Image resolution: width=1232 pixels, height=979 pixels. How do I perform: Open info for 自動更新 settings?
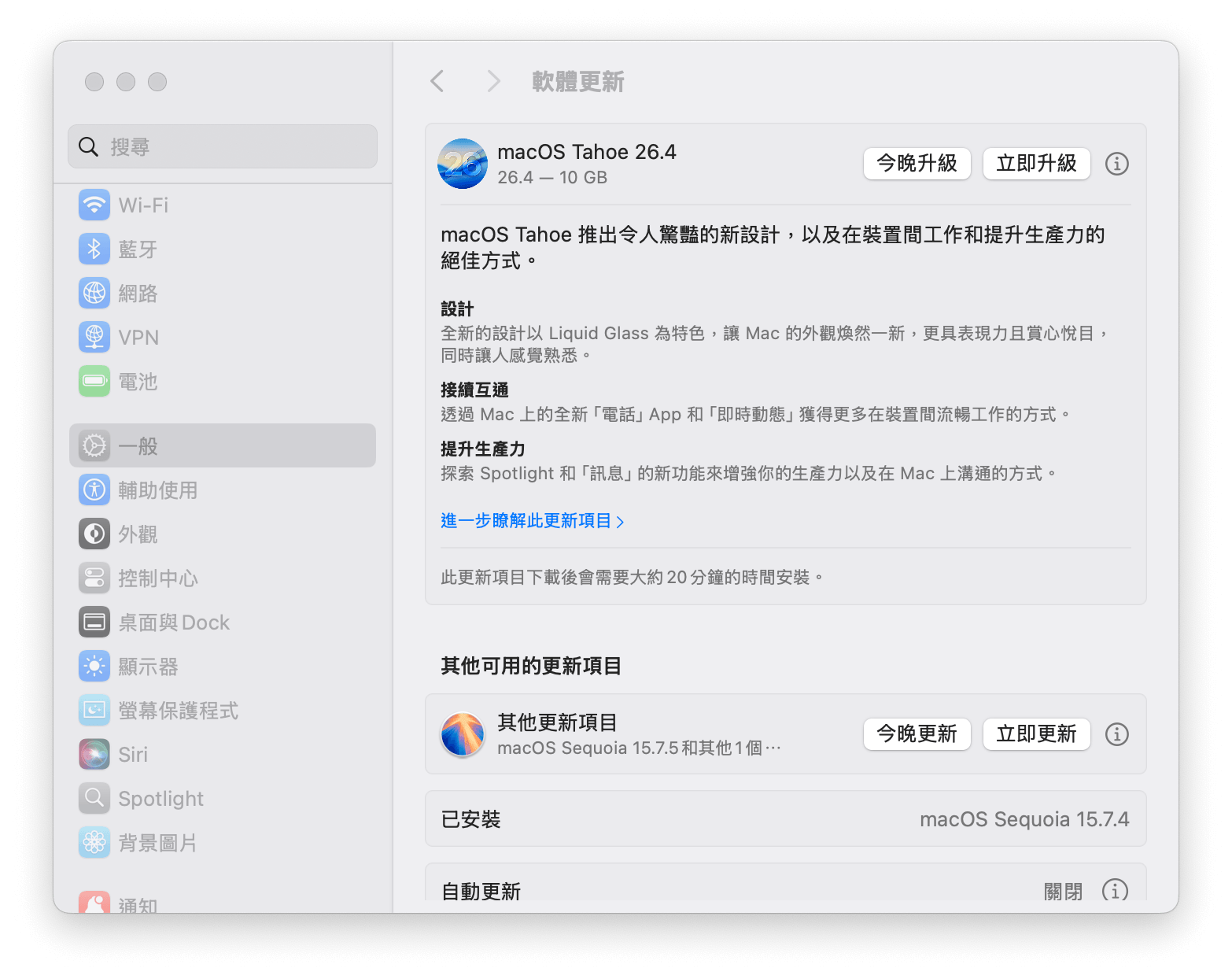click(1115, 891)
